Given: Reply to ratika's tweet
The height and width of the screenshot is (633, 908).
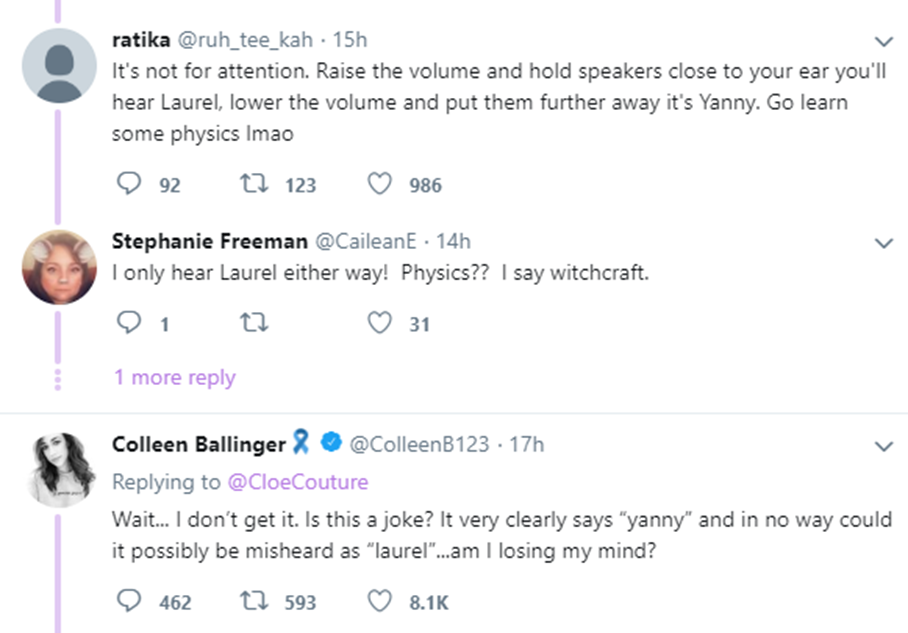Looking at the screenshot, I should (129, 184).
